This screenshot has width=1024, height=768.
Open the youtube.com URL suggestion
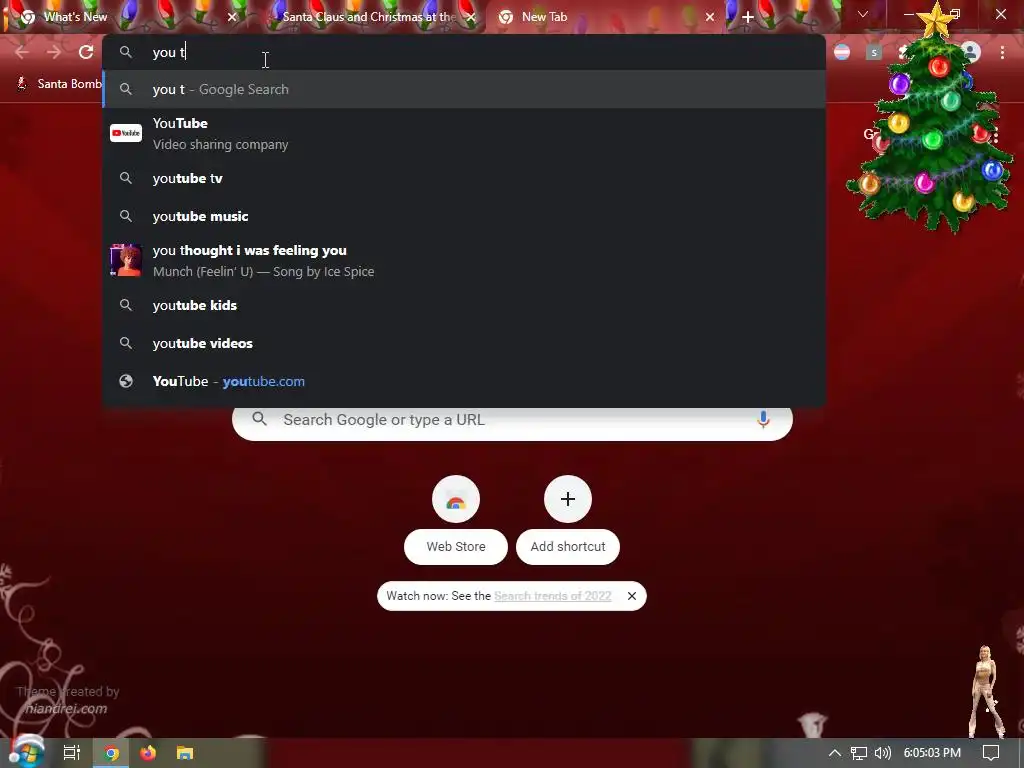(464, 381)
